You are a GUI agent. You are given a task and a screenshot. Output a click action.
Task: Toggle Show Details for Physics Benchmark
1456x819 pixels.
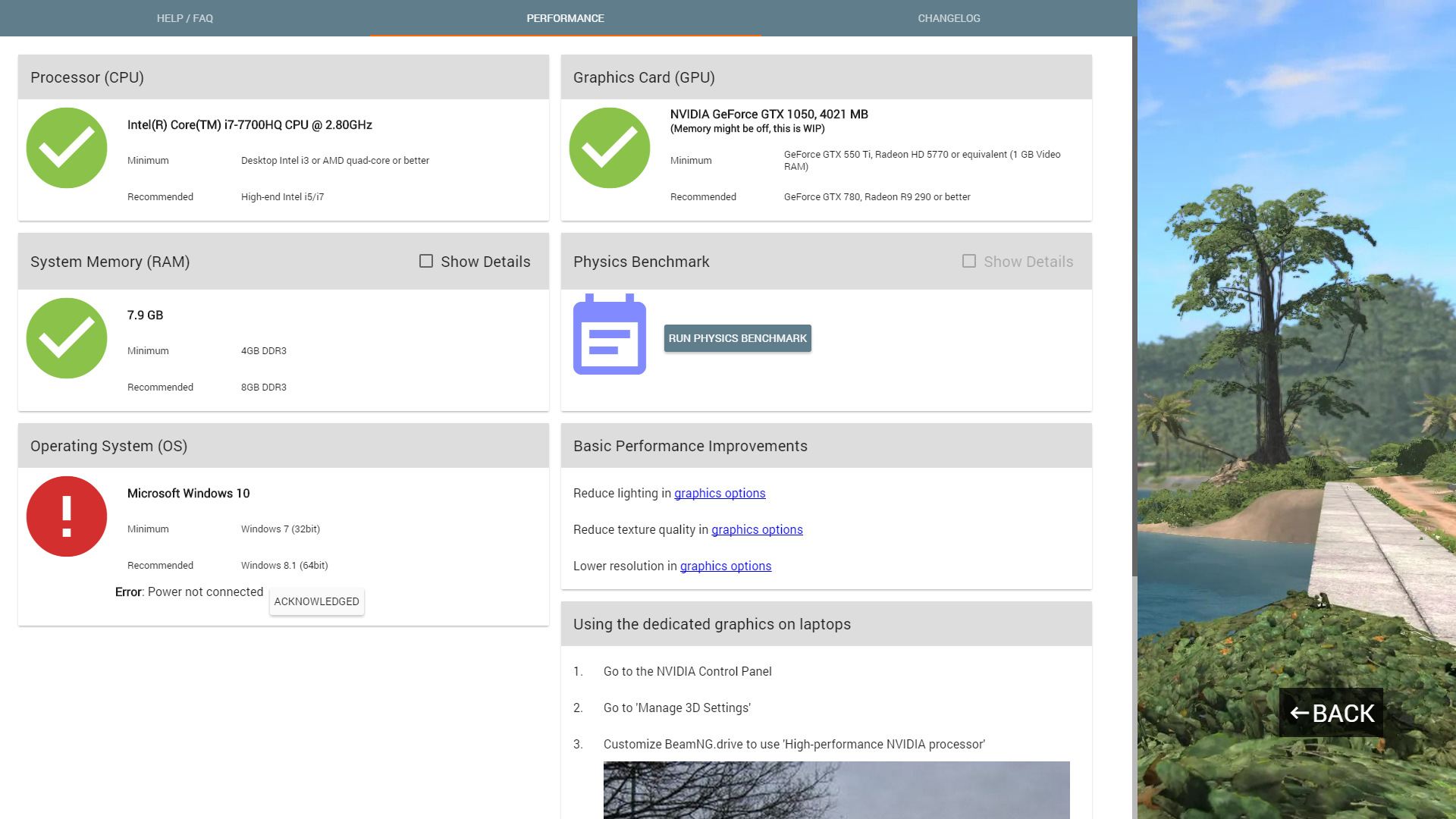coord(969,261)
